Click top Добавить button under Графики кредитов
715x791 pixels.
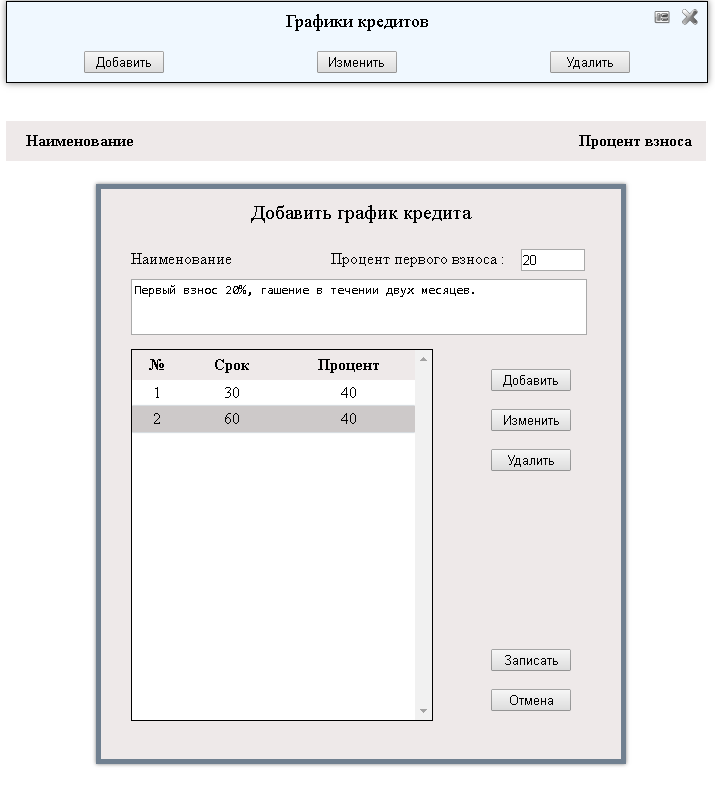(124, 62)
